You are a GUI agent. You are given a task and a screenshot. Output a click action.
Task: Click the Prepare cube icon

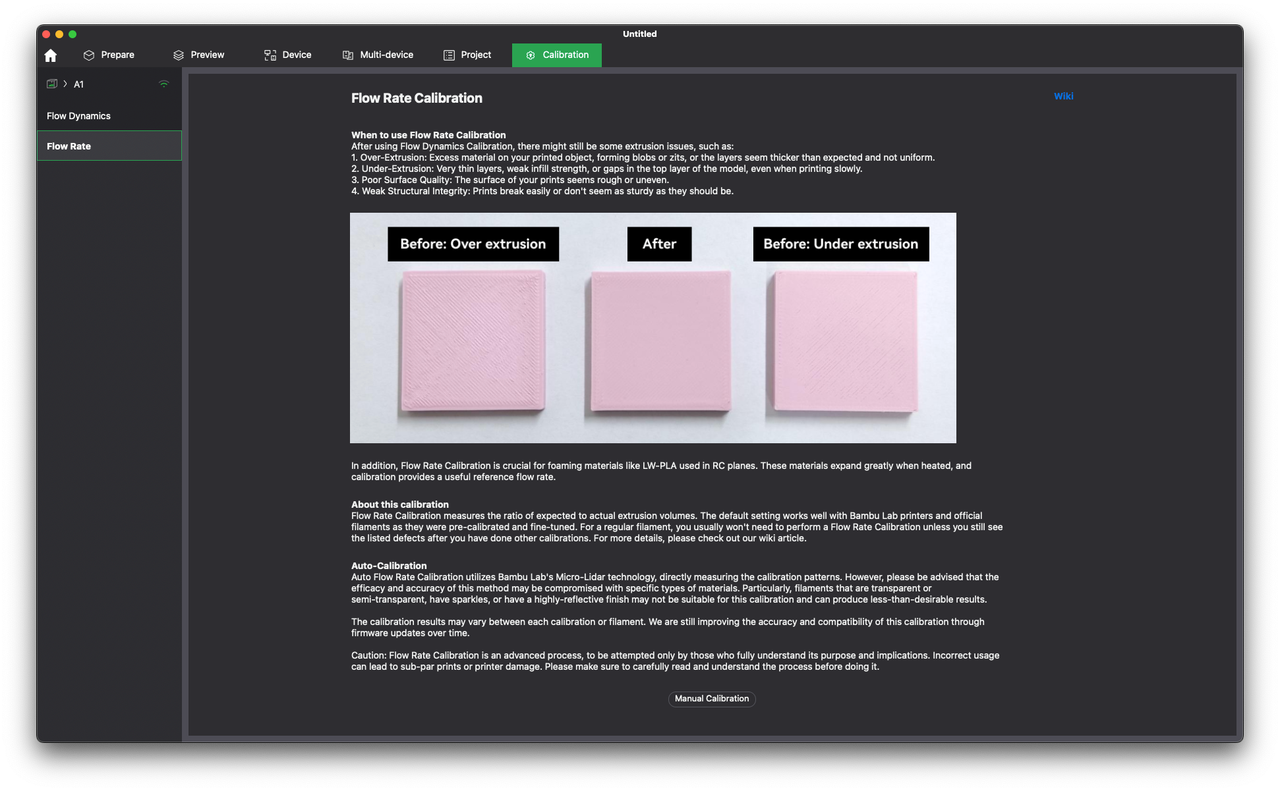(x=89, y=55)
